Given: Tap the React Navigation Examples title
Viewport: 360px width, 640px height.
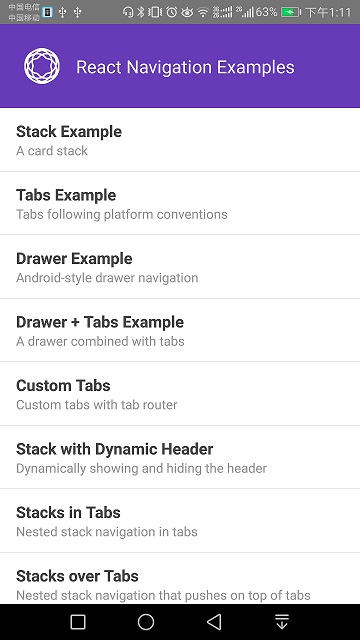Looking at the screenshot, I should [x=185, y=67].
